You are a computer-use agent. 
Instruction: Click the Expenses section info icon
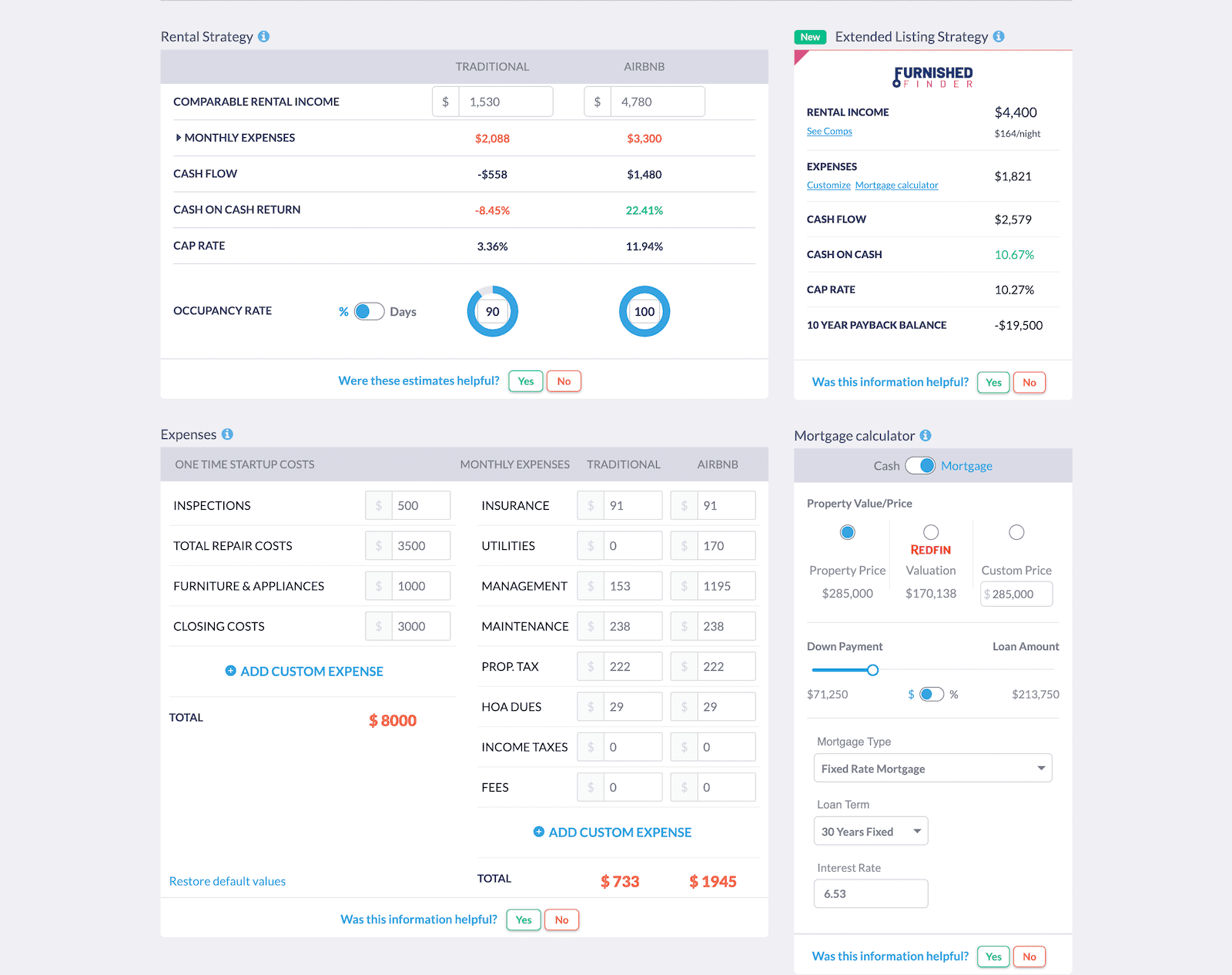[227, 434]
